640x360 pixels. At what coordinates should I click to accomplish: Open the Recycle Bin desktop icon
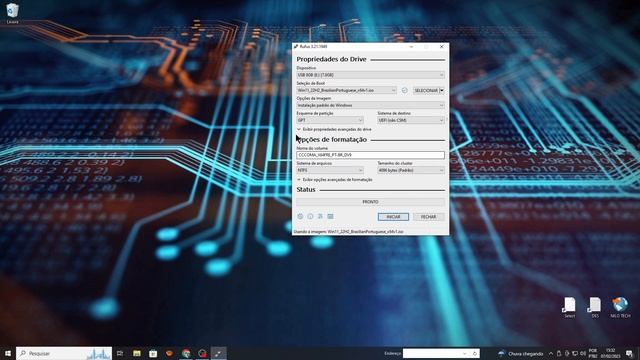[12, 13]
